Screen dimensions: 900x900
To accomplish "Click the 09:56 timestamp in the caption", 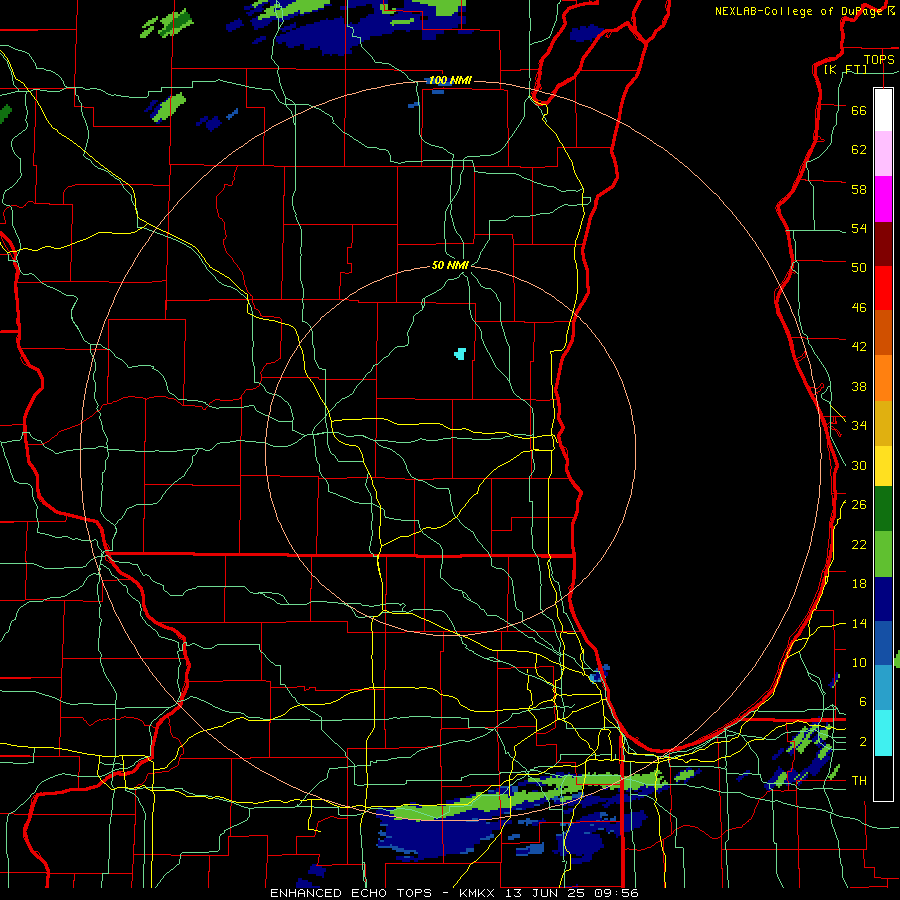I will click(x=617, y=893).
